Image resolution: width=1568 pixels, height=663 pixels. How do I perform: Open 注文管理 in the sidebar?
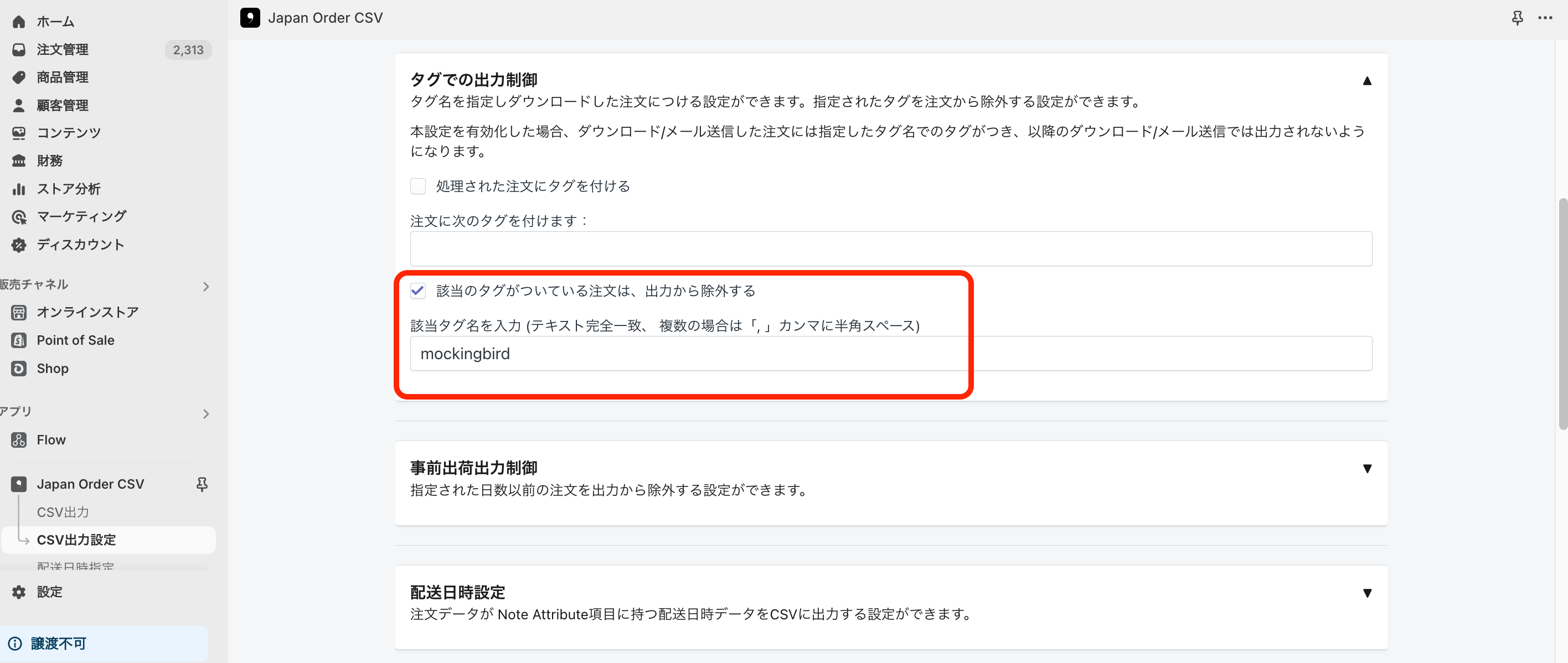pyautogui.click(x=62, y=50)
